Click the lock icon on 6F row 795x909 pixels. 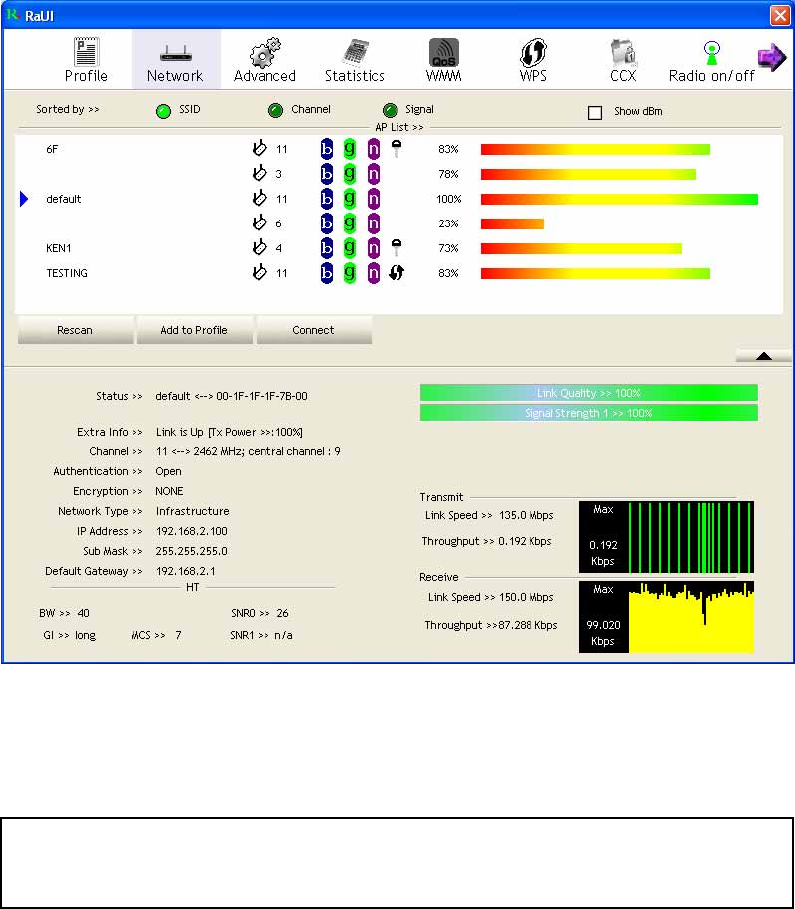[x=396, y=148]
